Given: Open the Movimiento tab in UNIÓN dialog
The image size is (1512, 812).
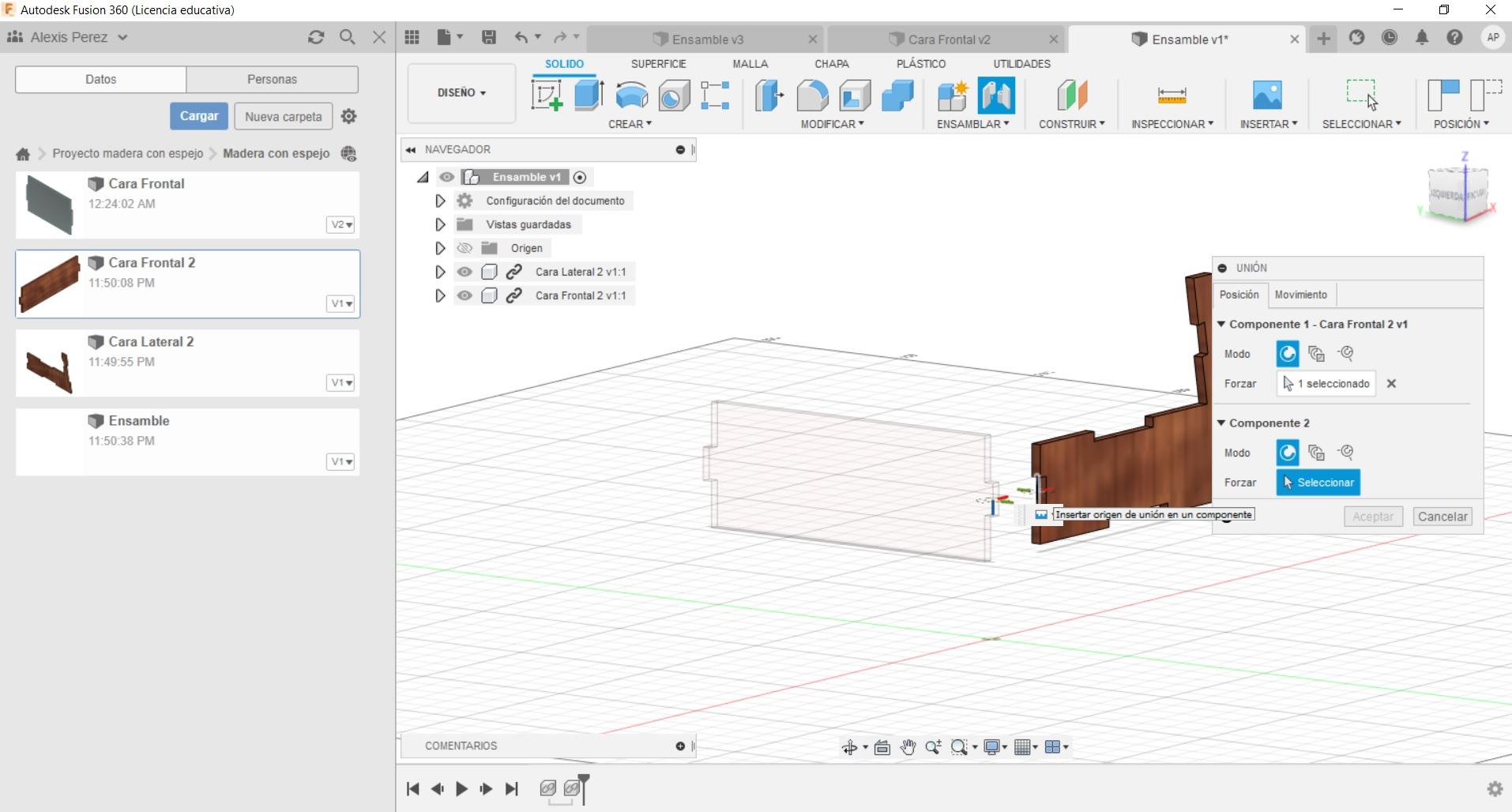Looking at the screenshot, I should 1300,295.
